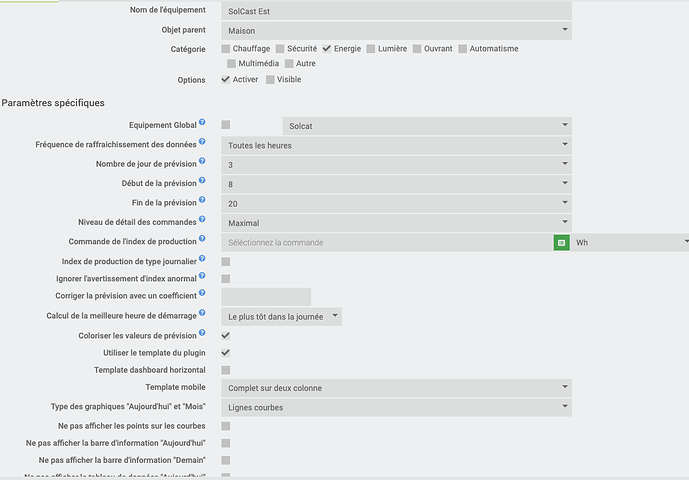The height and width of the screenshot is (480, 689).
Task: Click help icon for Calcul de la meilleure heure
Action: pyautogui.click(x=202, y=314)
